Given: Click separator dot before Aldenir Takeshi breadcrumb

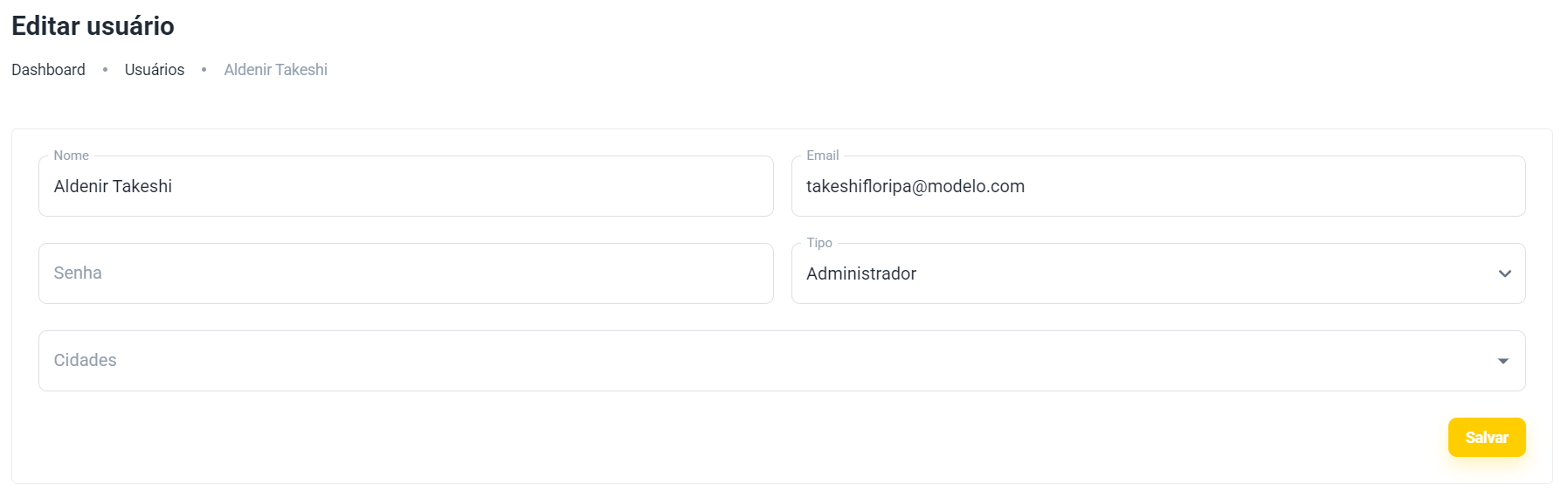Looking at the screenshot, I should (204, 70).
